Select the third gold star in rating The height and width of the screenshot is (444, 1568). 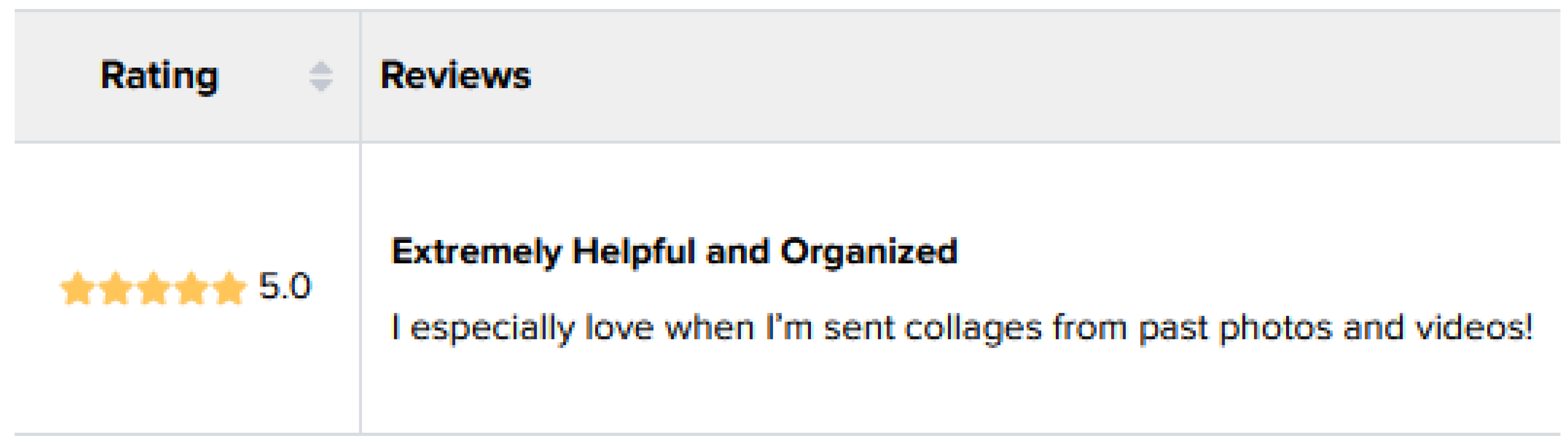pos(153,287)
